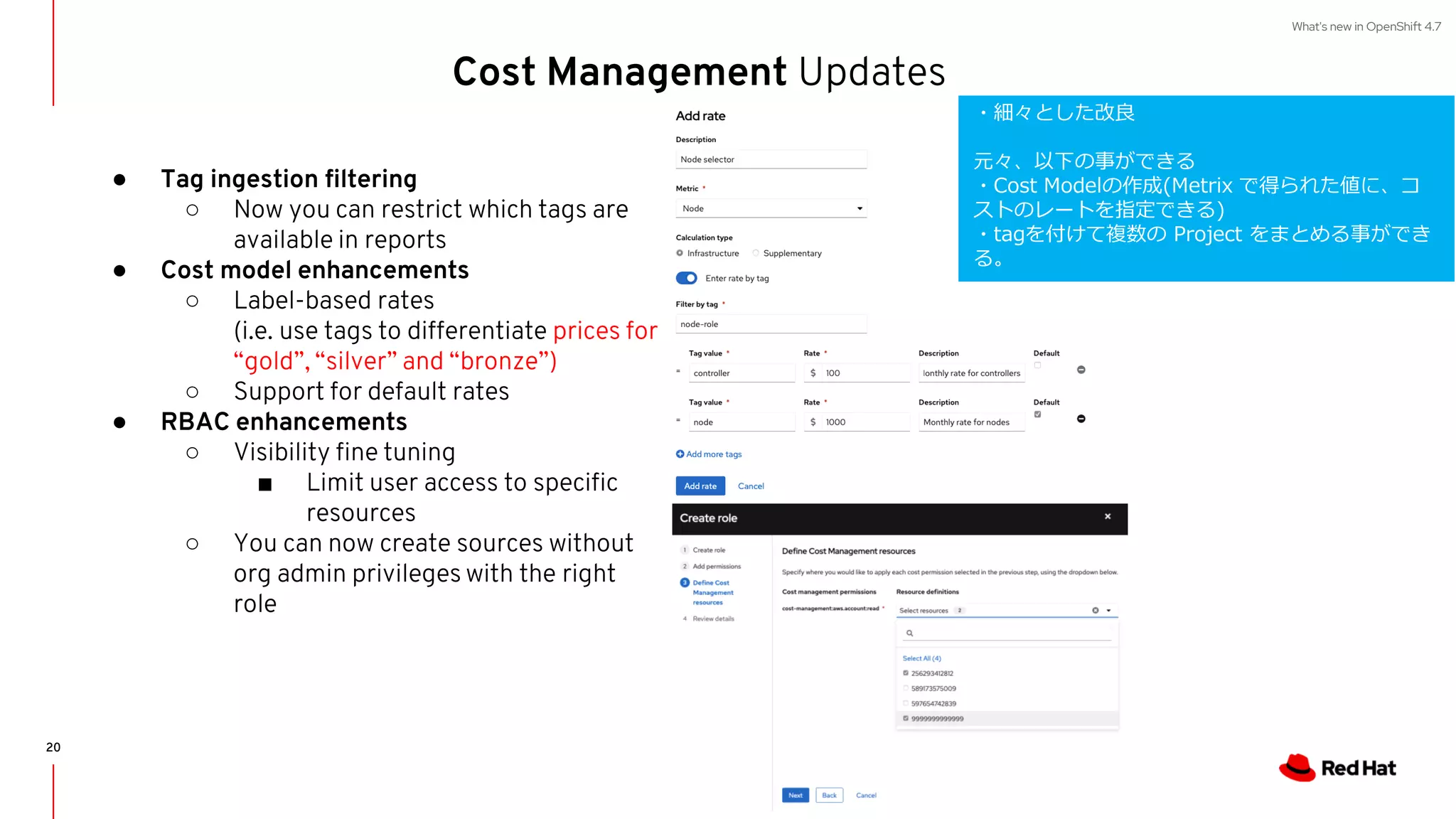The height and width of the screenshot is (819, 1456).
Task: Check account 589173575009
Action: tap(906, 688)
